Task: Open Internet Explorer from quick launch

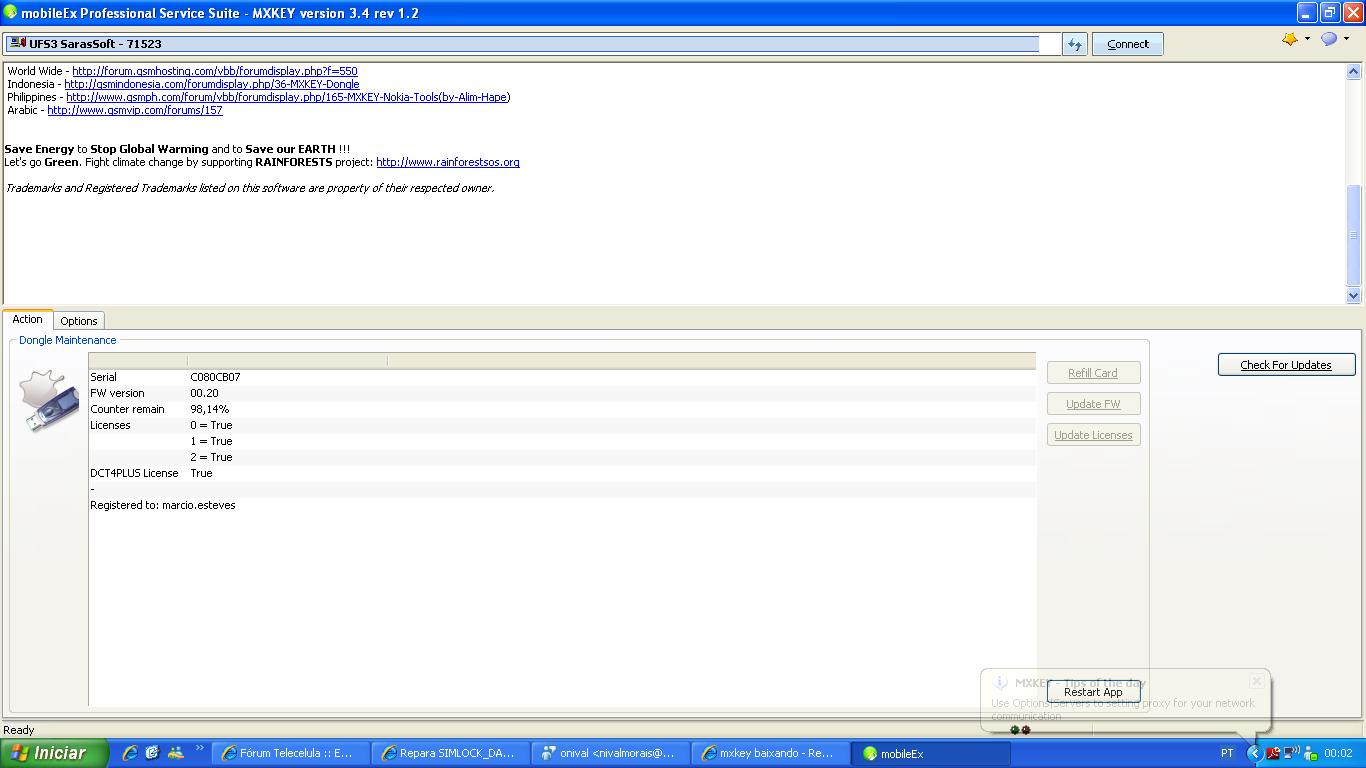Action: [x=130, y=753]
